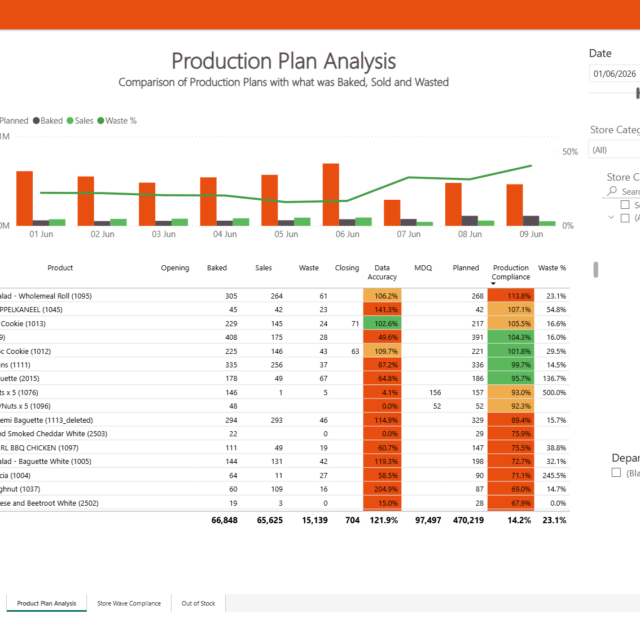Click the magnifier icon in the Store slicer search
The height and width of the screenshot is (640, 640).
point(612,191)
